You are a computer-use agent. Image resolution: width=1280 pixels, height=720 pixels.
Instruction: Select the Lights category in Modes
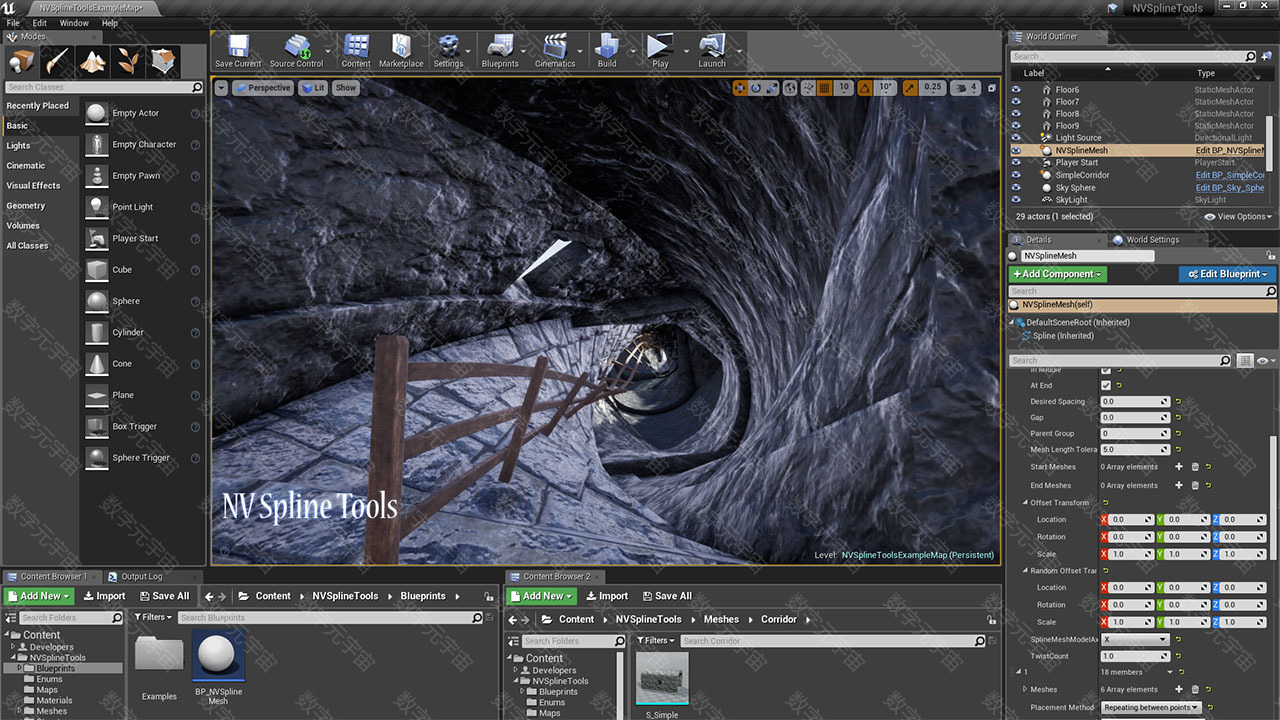[19, 146]
